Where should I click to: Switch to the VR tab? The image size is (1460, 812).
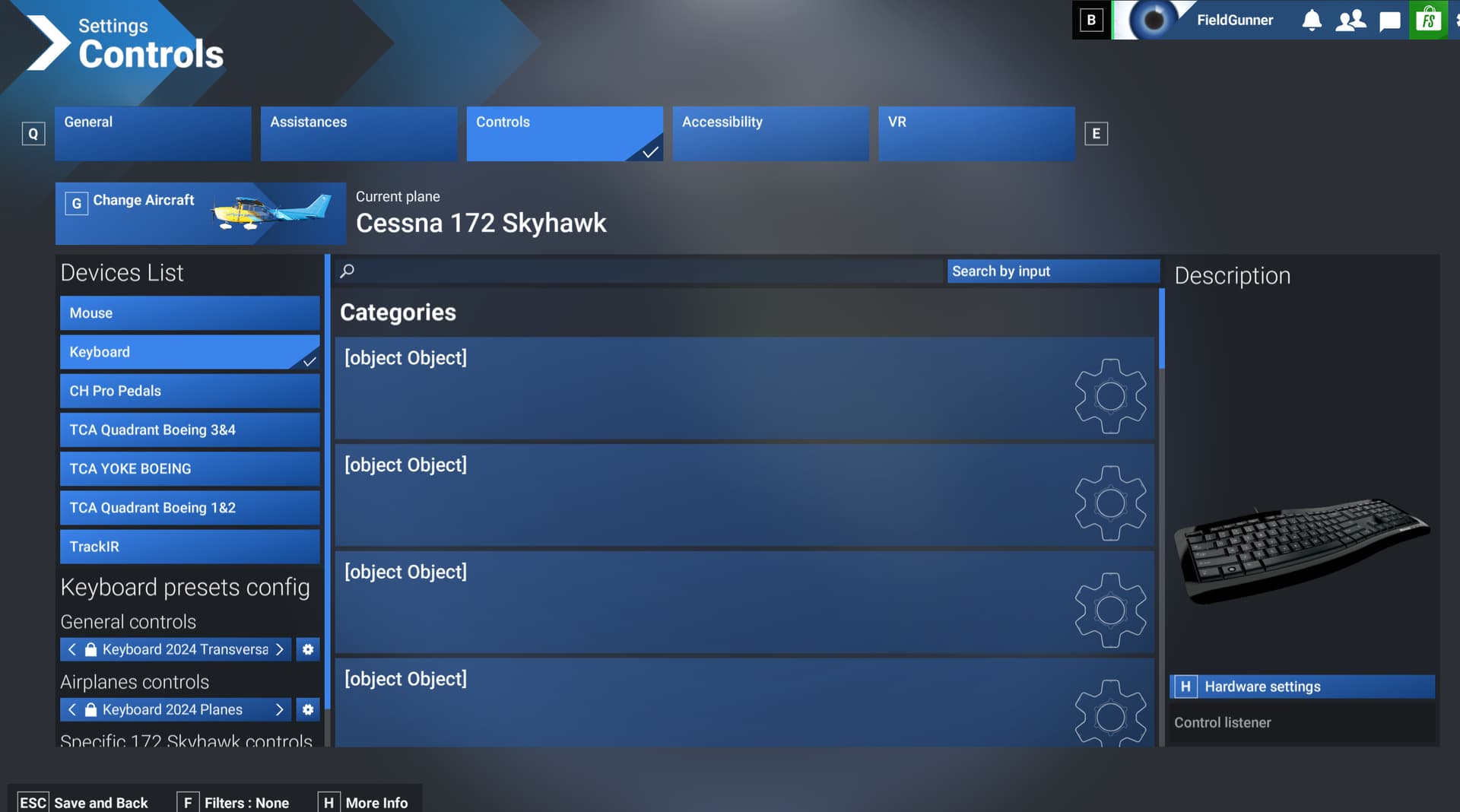977,134
